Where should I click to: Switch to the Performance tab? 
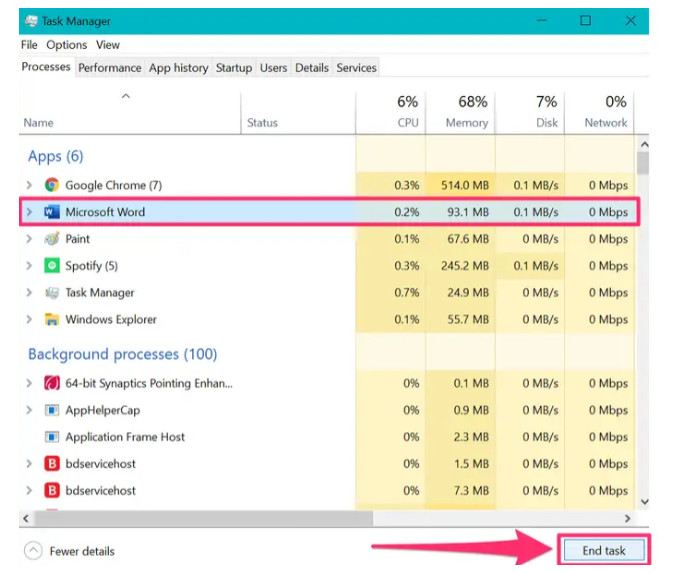110,68
